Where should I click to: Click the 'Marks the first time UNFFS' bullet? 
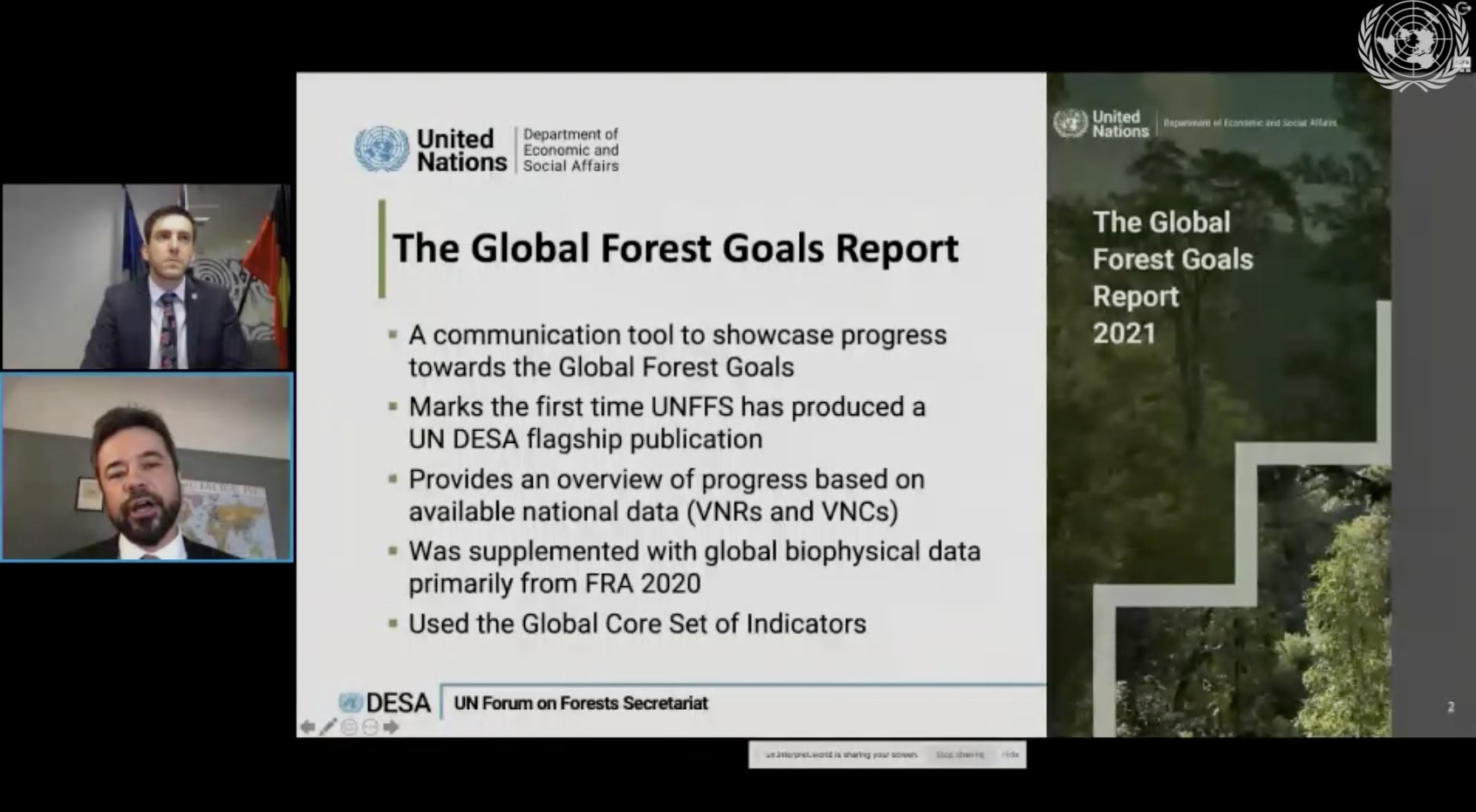pyautogui.click(x=666, y=423)
